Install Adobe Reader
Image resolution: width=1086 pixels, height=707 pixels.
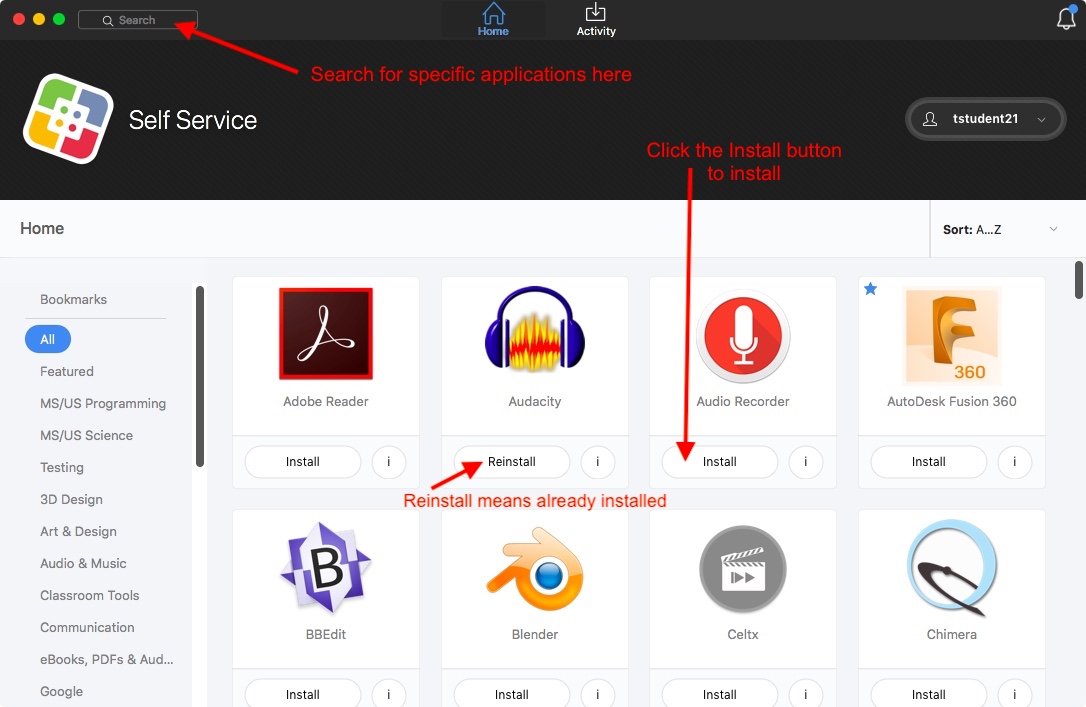(303, 462)
